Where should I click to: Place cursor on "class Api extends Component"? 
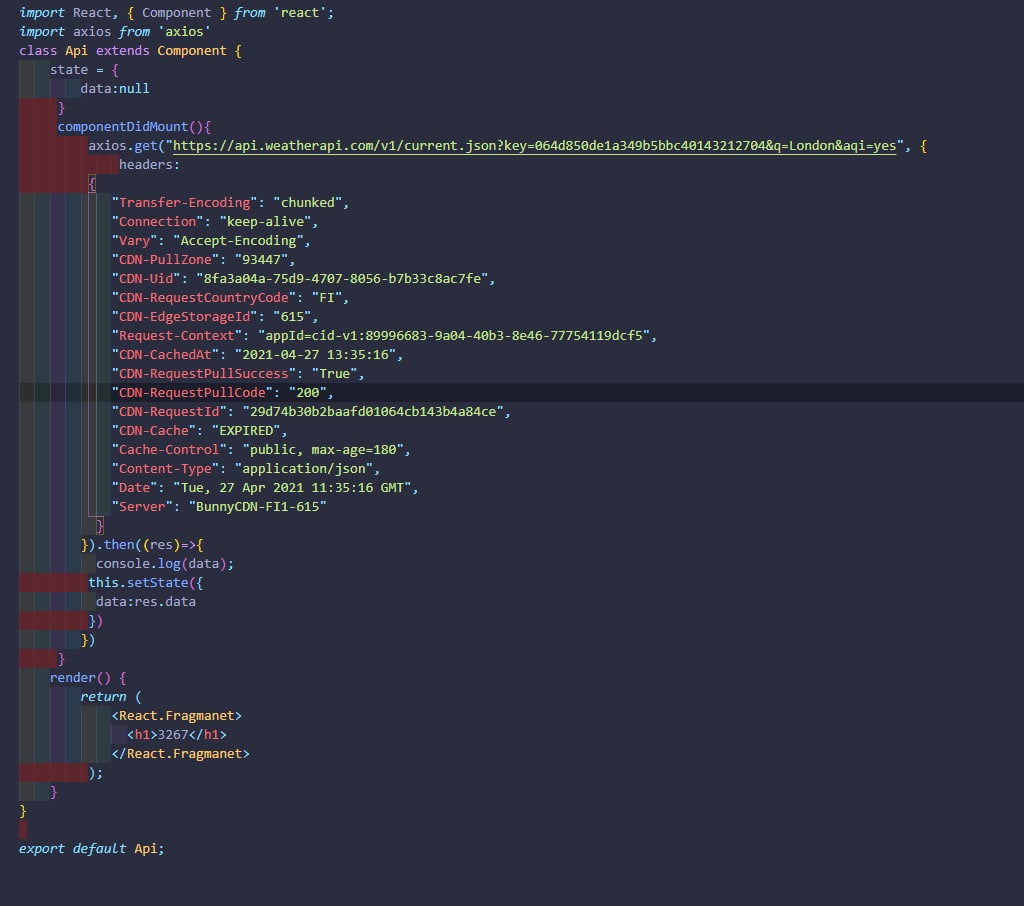(123, 50)
